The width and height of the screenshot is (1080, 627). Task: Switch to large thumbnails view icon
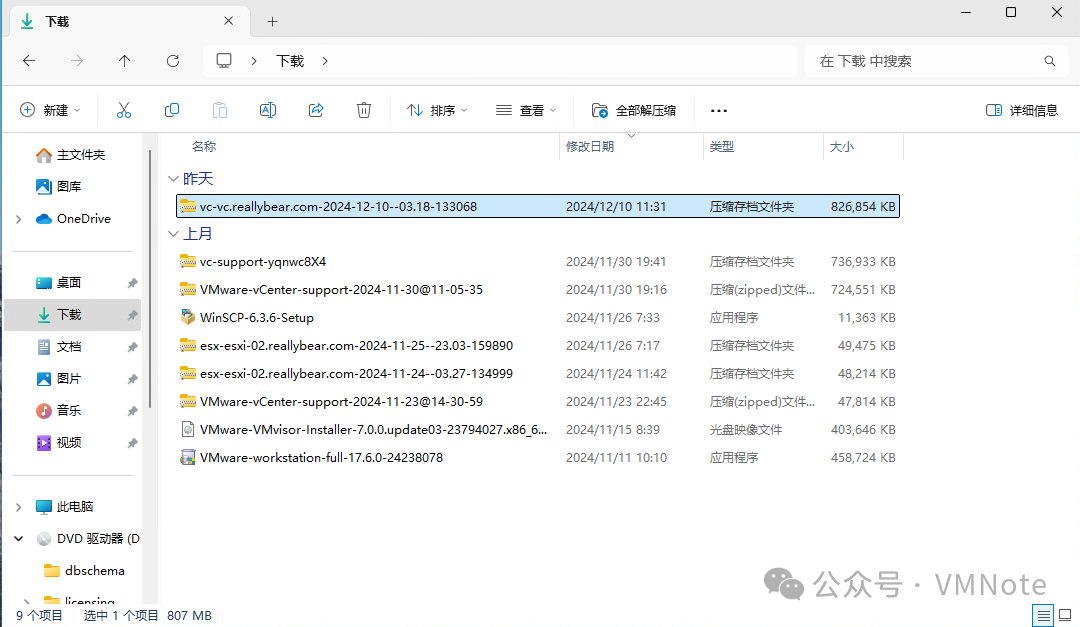coord(1065,615)
